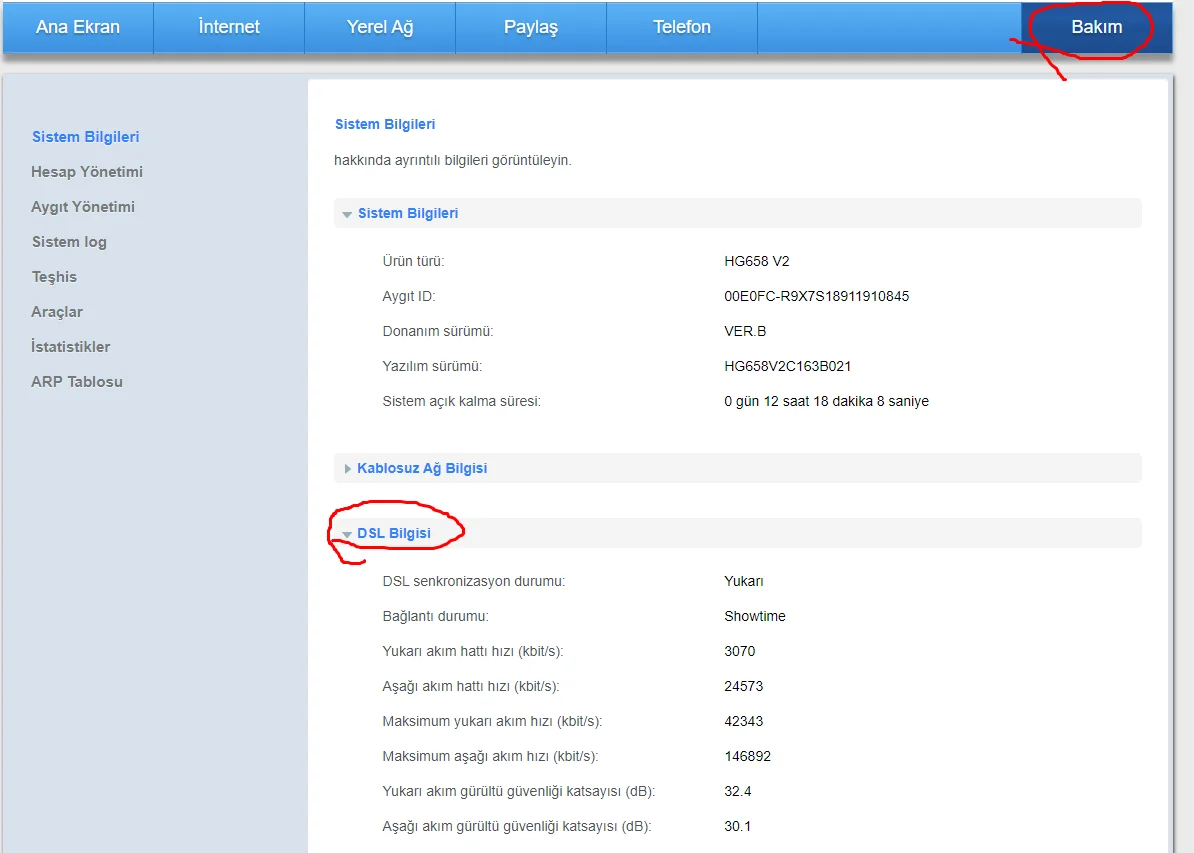Open Sistem log in the sidebar

pos(69,242)
